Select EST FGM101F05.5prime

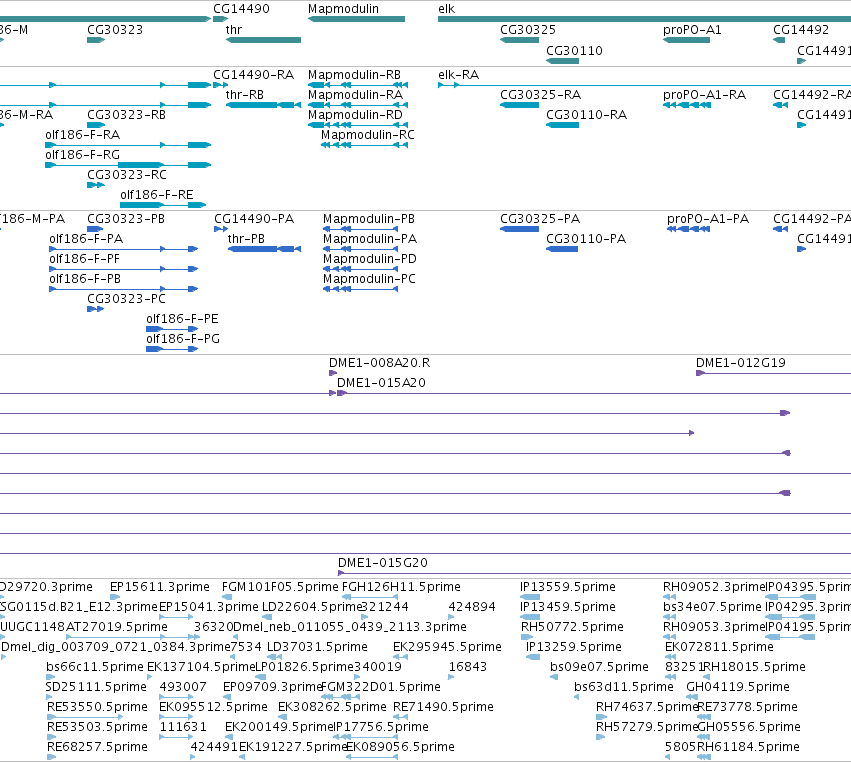pyautogui.click(x=280, y=587)
